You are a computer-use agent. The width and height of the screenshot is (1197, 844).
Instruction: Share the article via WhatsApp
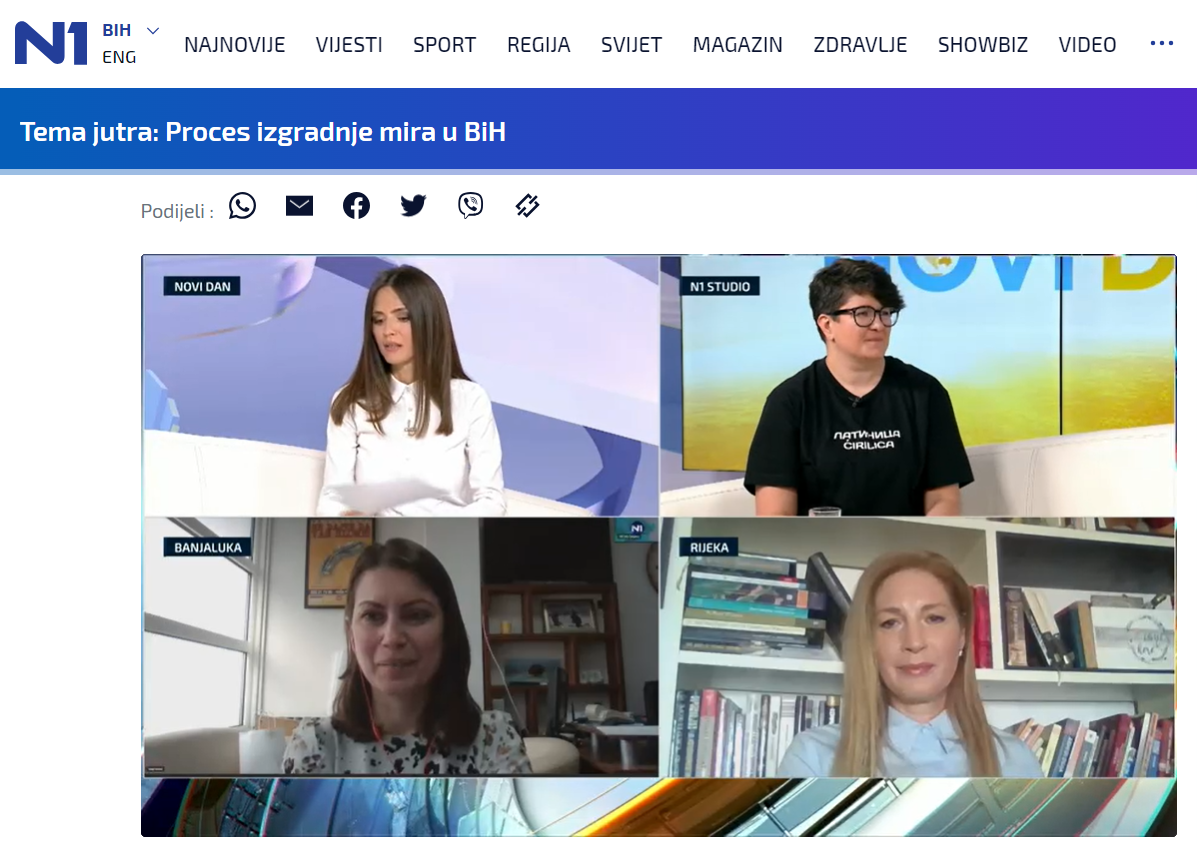(242, 206)
